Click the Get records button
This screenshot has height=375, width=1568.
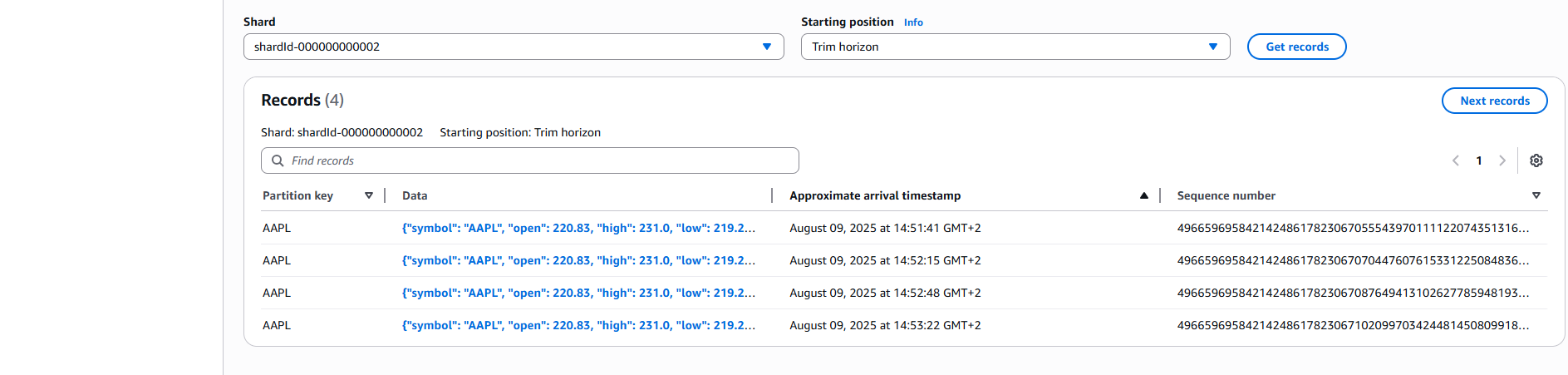(x=1297, y=47)
